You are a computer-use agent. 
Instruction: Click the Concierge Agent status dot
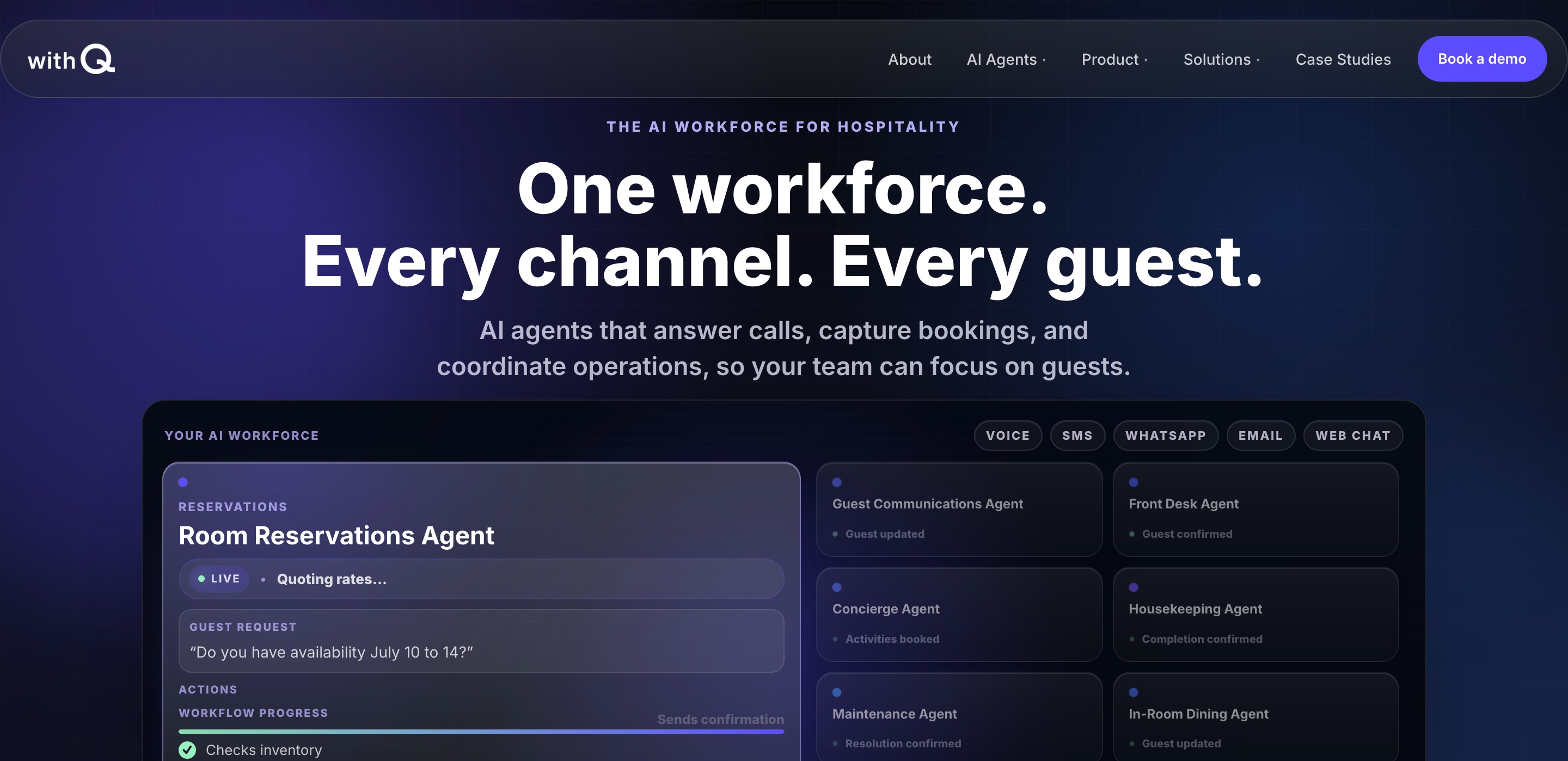pyautogui.click(x=837, y=587)
